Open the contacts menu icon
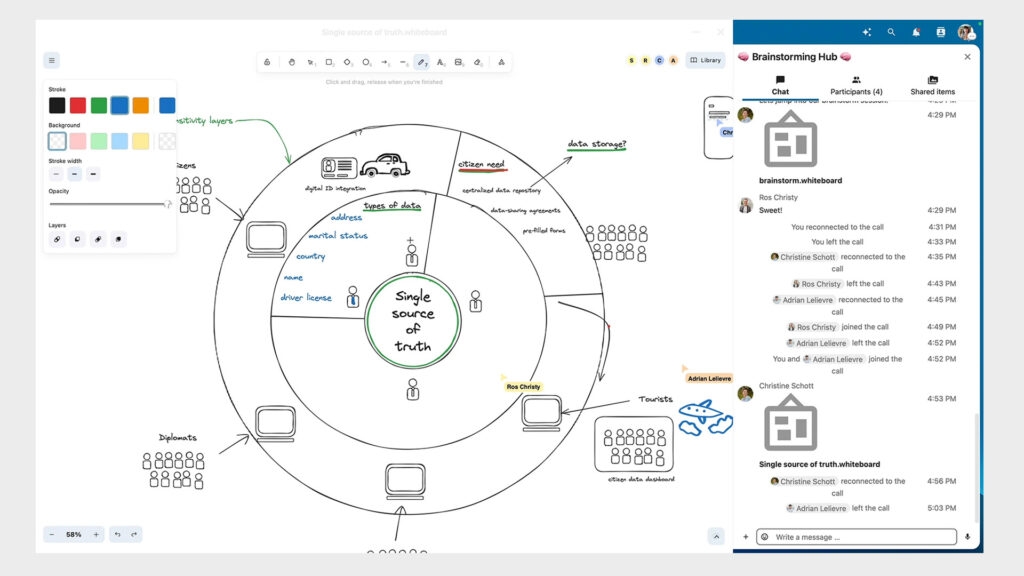Viewport: 1024px width, 576px height. pyautogui.click(x=940, y=32)
